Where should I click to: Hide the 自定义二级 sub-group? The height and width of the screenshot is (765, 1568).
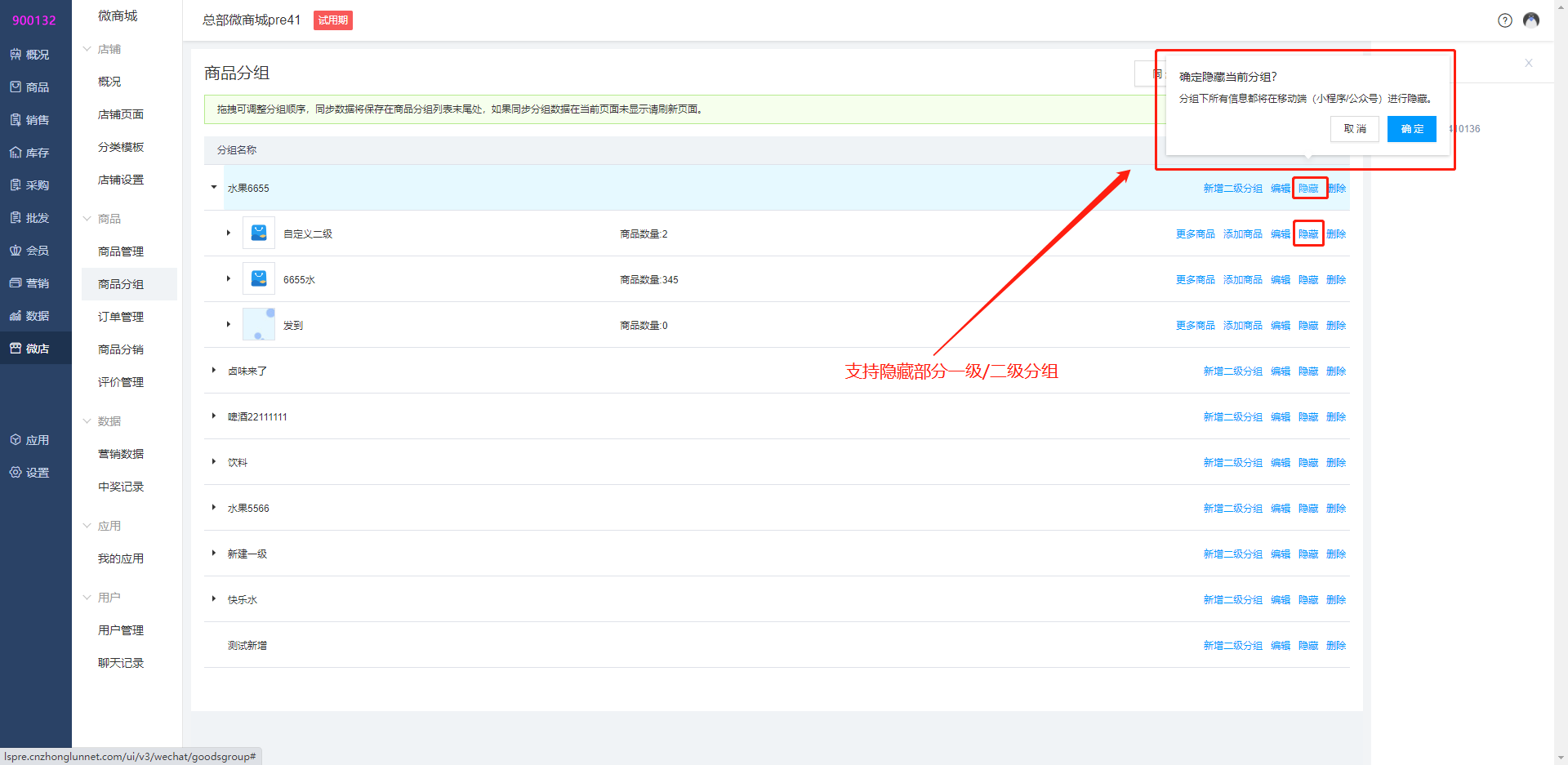point(1308,234)
